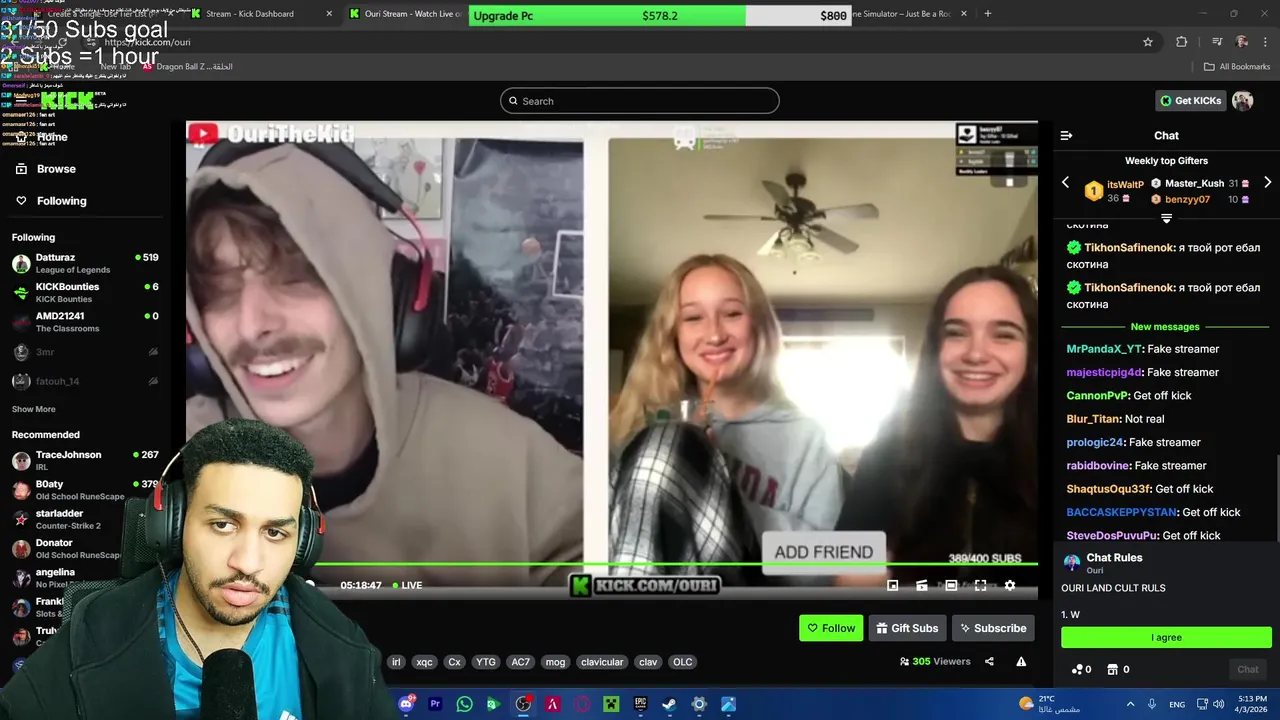Viewport: 1280px width, 720px height.
Task: Open All Bookmarks folder
Action: tap(1236, 67)
